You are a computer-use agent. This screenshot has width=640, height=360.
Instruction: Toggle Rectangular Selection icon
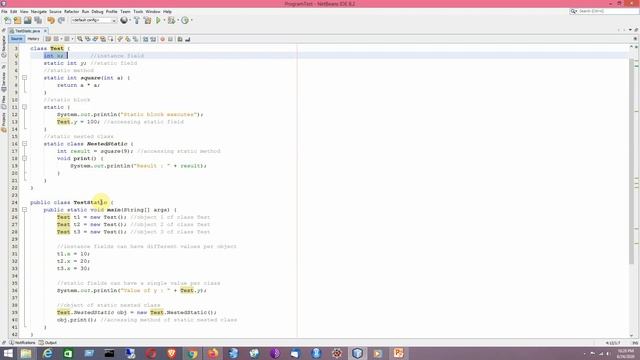point(111,39)
